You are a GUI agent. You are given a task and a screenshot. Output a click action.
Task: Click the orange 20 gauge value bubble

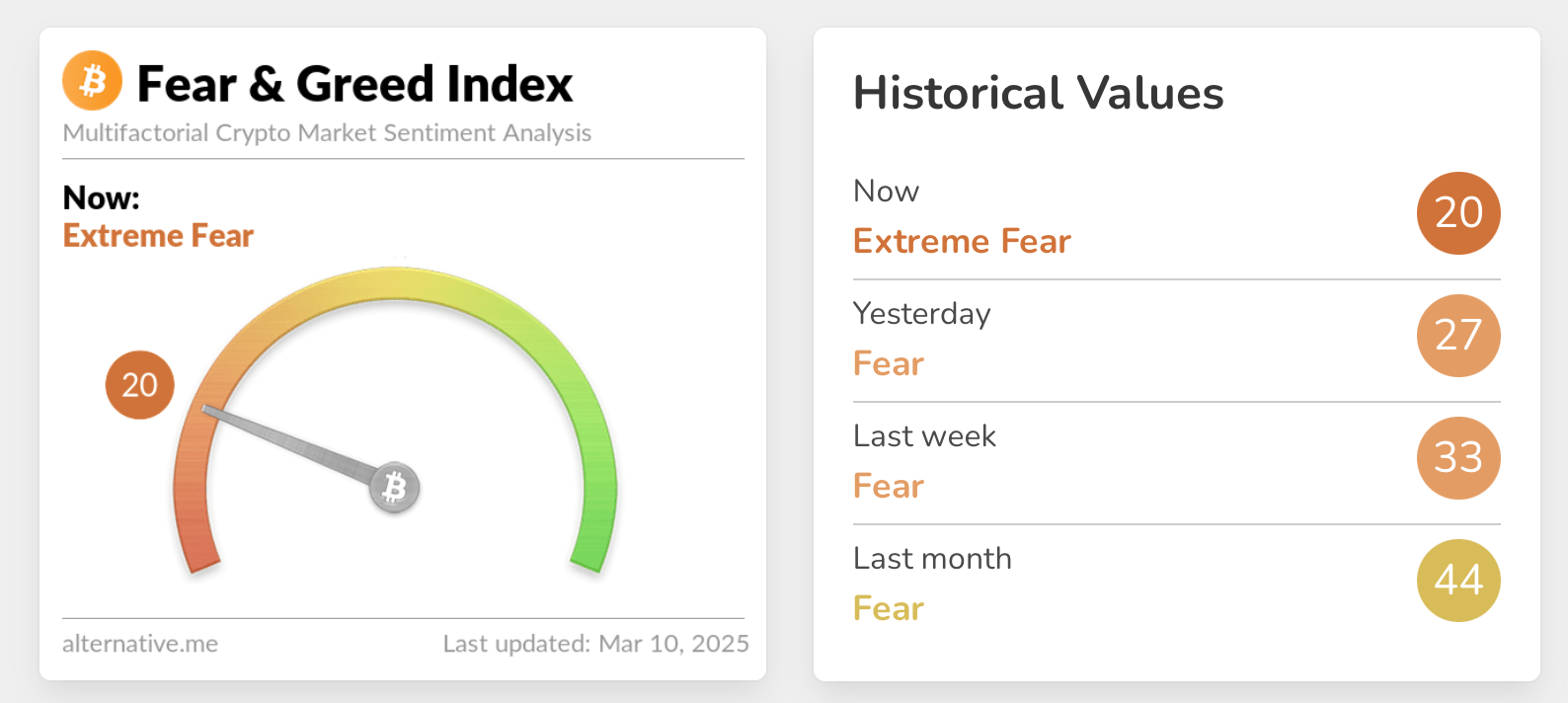coord(139,384)
